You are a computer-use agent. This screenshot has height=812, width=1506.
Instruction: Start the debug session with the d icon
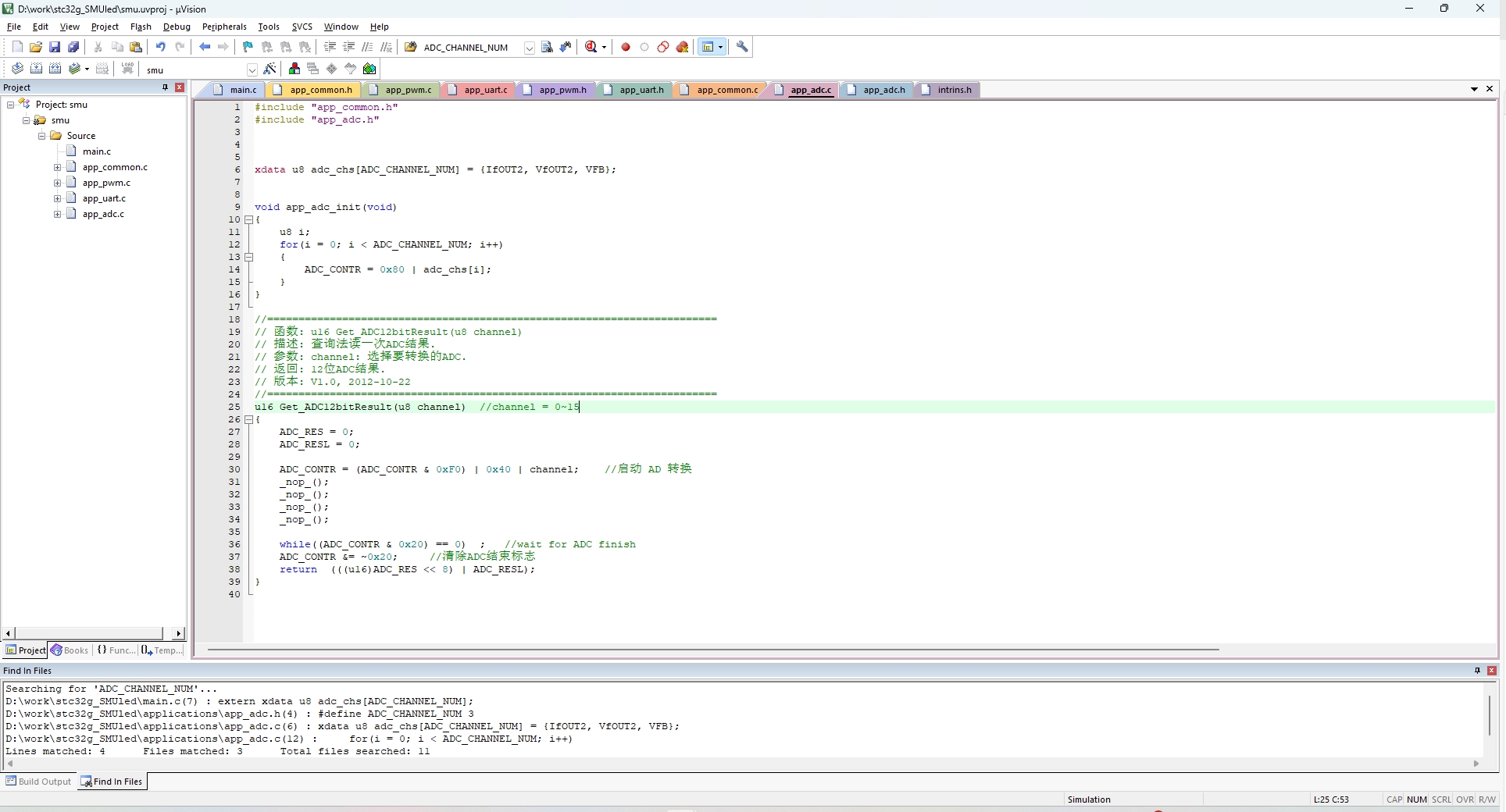pyautogui.click(x=591, y=47)
